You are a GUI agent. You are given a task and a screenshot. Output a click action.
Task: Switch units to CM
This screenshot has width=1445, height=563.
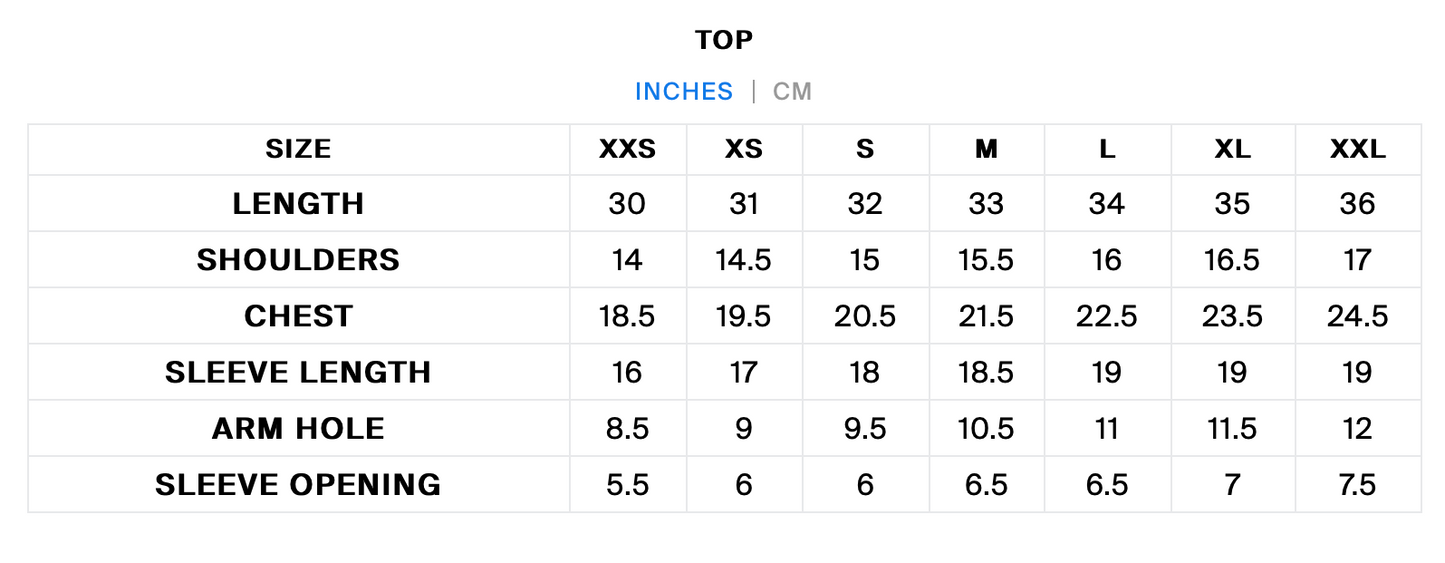click(x=792, y=91)
